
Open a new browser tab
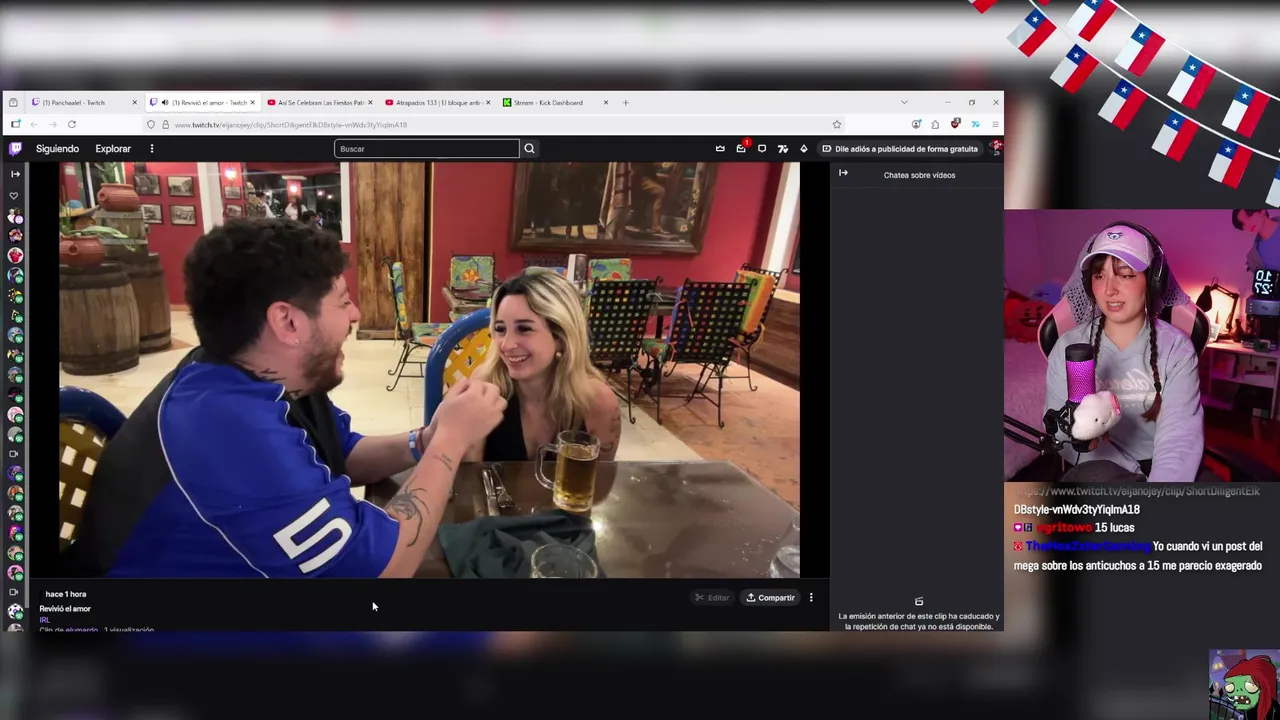[x=626, y=102]
